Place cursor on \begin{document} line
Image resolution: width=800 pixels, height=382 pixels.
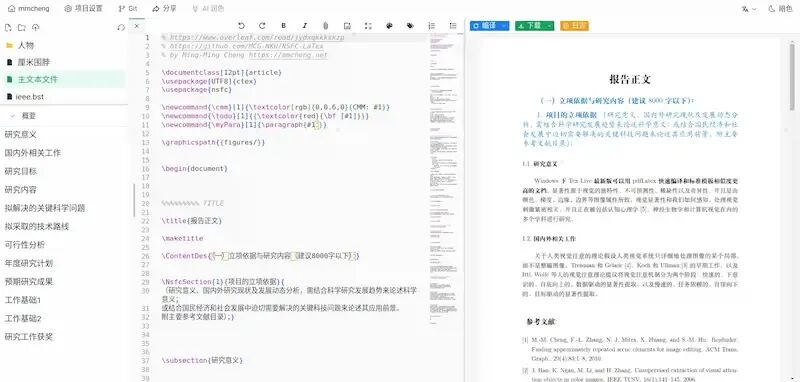click(x=194, y=168)
